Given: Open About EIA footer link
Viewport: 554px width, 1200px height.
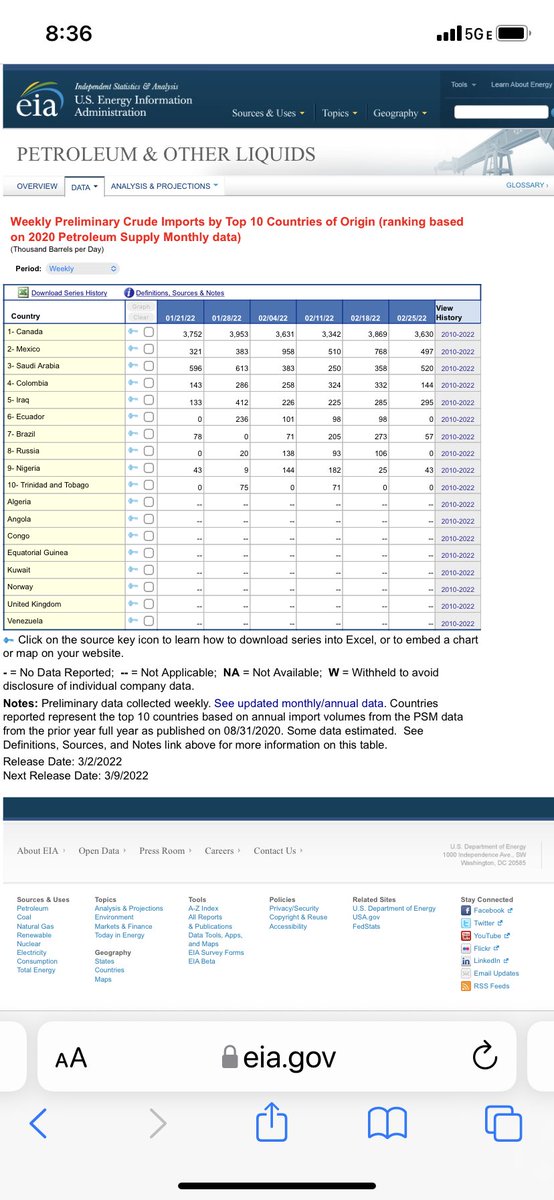Looking at the screenshot, I should pyautogui.click(x=39, y=851).
